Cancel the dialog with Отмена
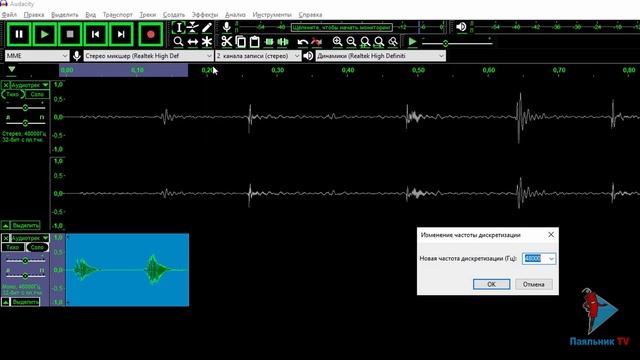 pos(533,284)
